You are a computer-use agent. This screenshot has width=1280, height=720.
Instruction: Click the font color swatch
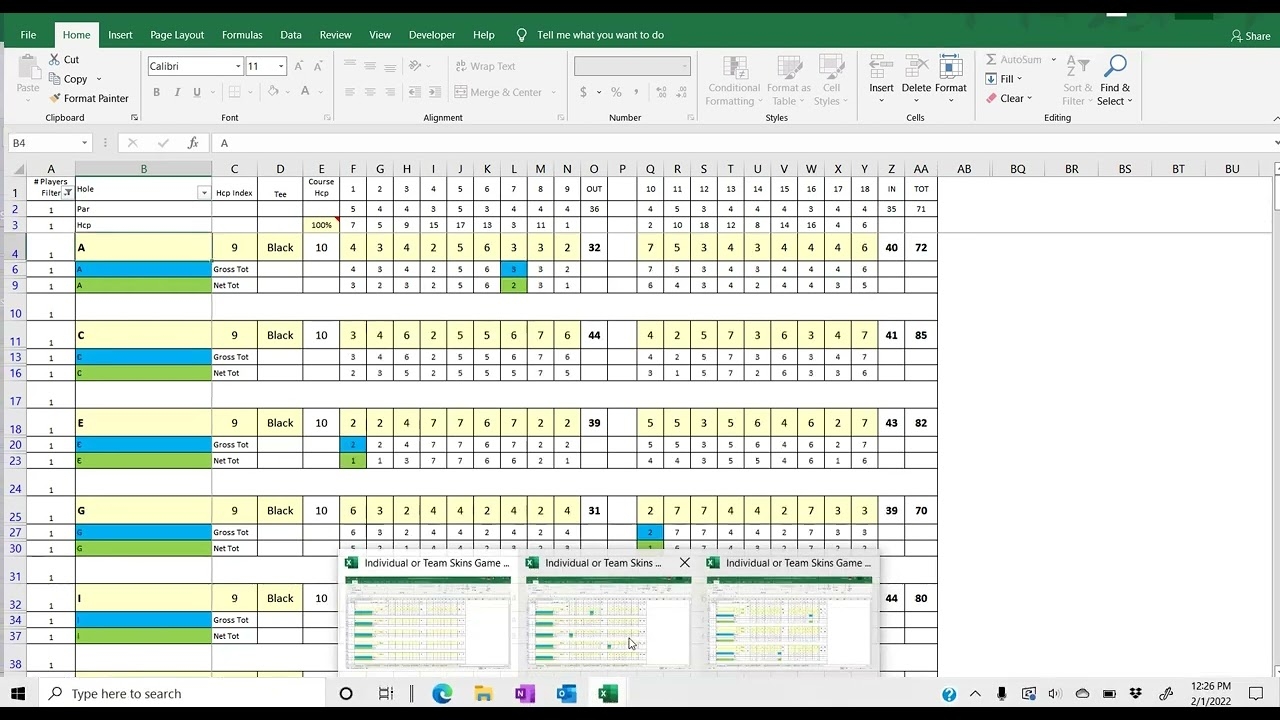pyautogui.click(x=304, y=91)
